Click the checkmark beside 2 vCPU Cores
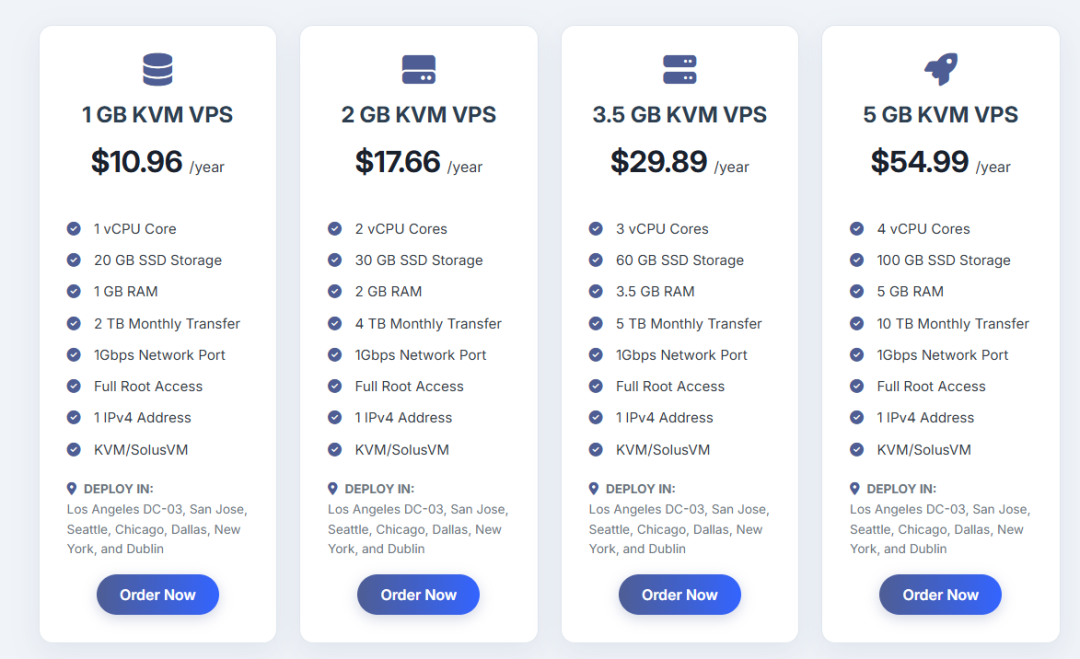Viewport: 1080px width, 659px height. pyautogui.click(x=335, y=229)
